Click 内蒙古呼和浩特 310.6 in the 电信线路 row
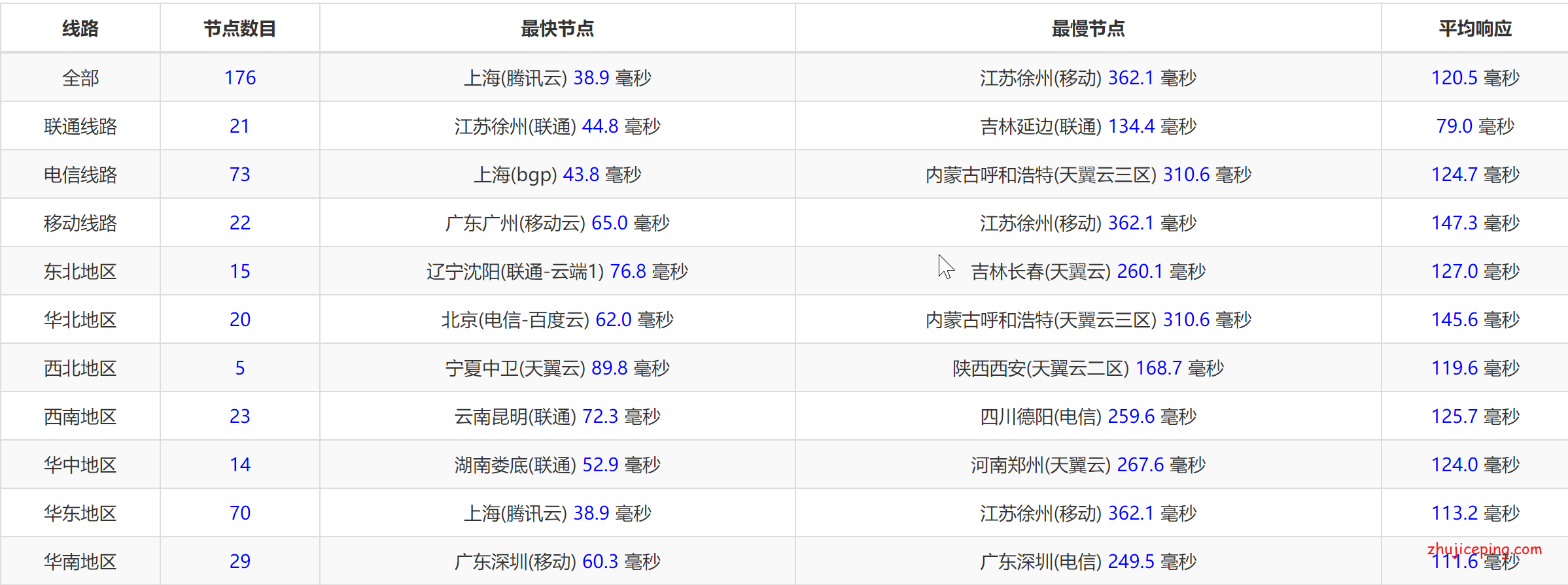This screenshot has height=585, width=1568. (x=1088, y=175)
